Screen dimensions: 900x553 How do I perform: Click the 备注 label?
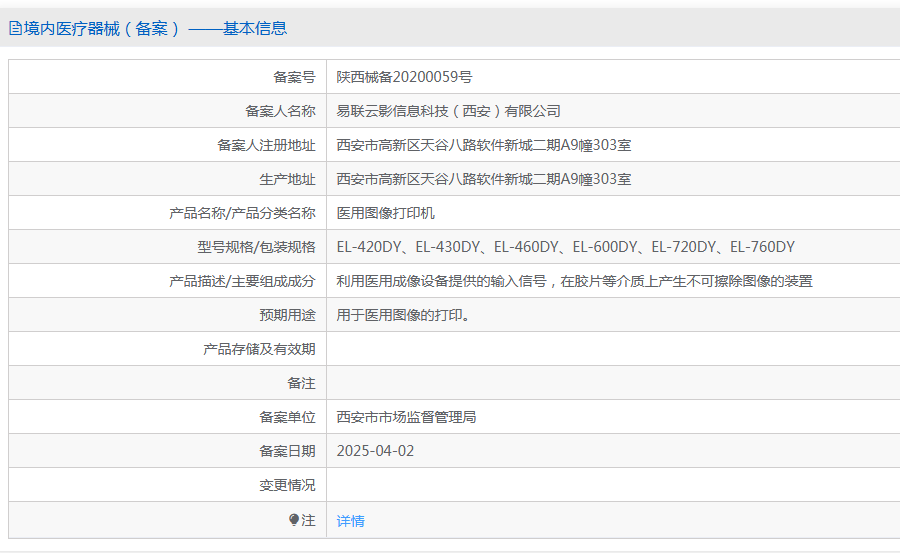click(301, 383)
